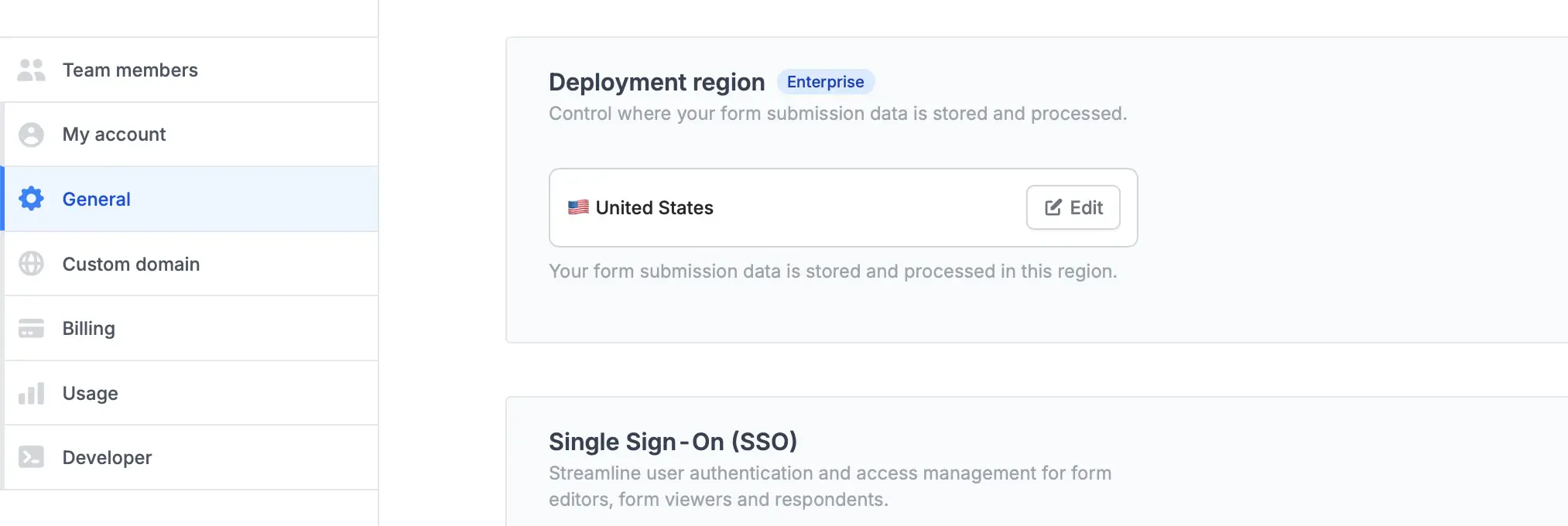Open the Team members settings page
The width and height of the screenshot is (1568, 526).
pos(190,70)
